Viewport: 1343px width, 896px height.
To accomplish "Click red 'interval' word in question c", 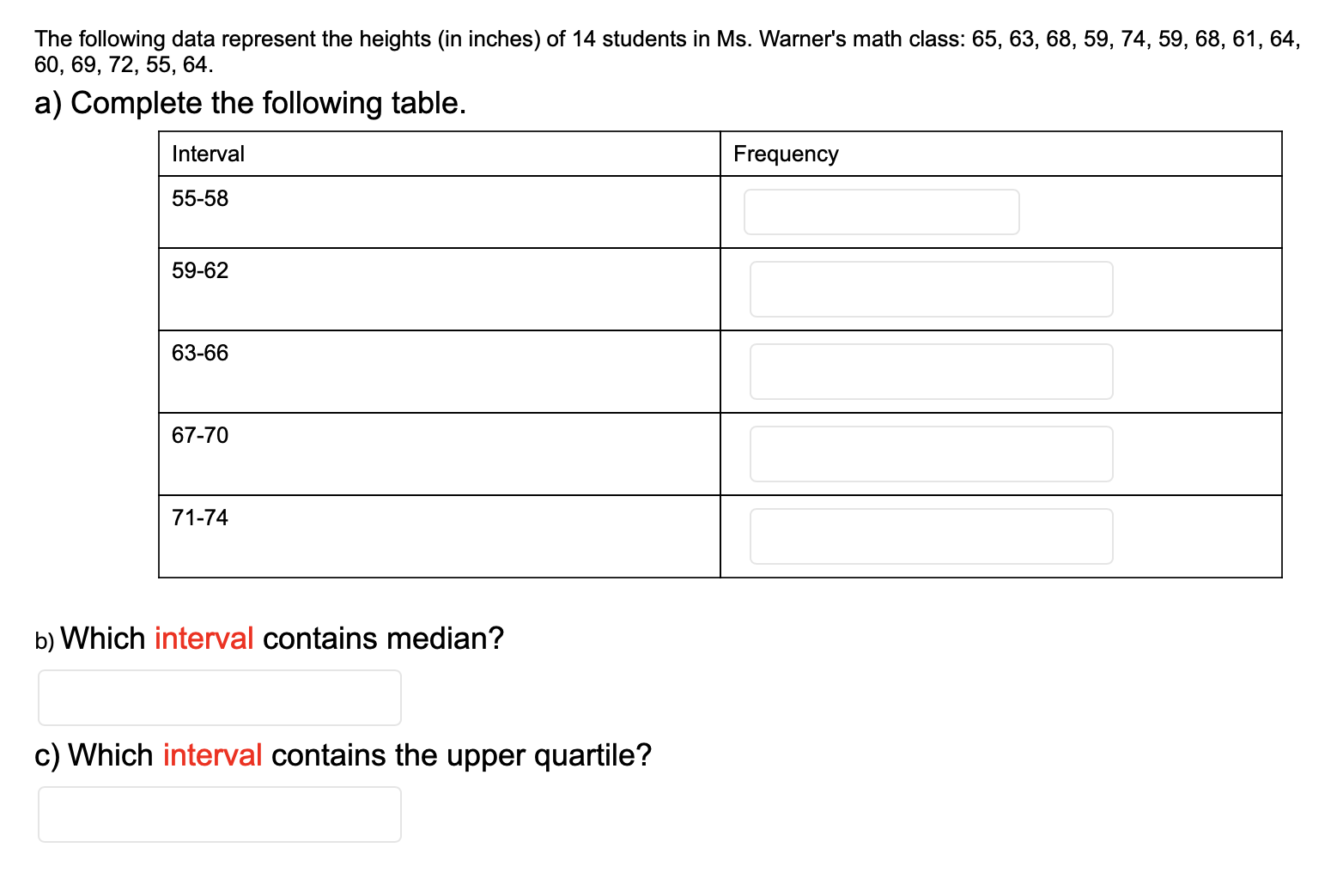I will [212, 755].
